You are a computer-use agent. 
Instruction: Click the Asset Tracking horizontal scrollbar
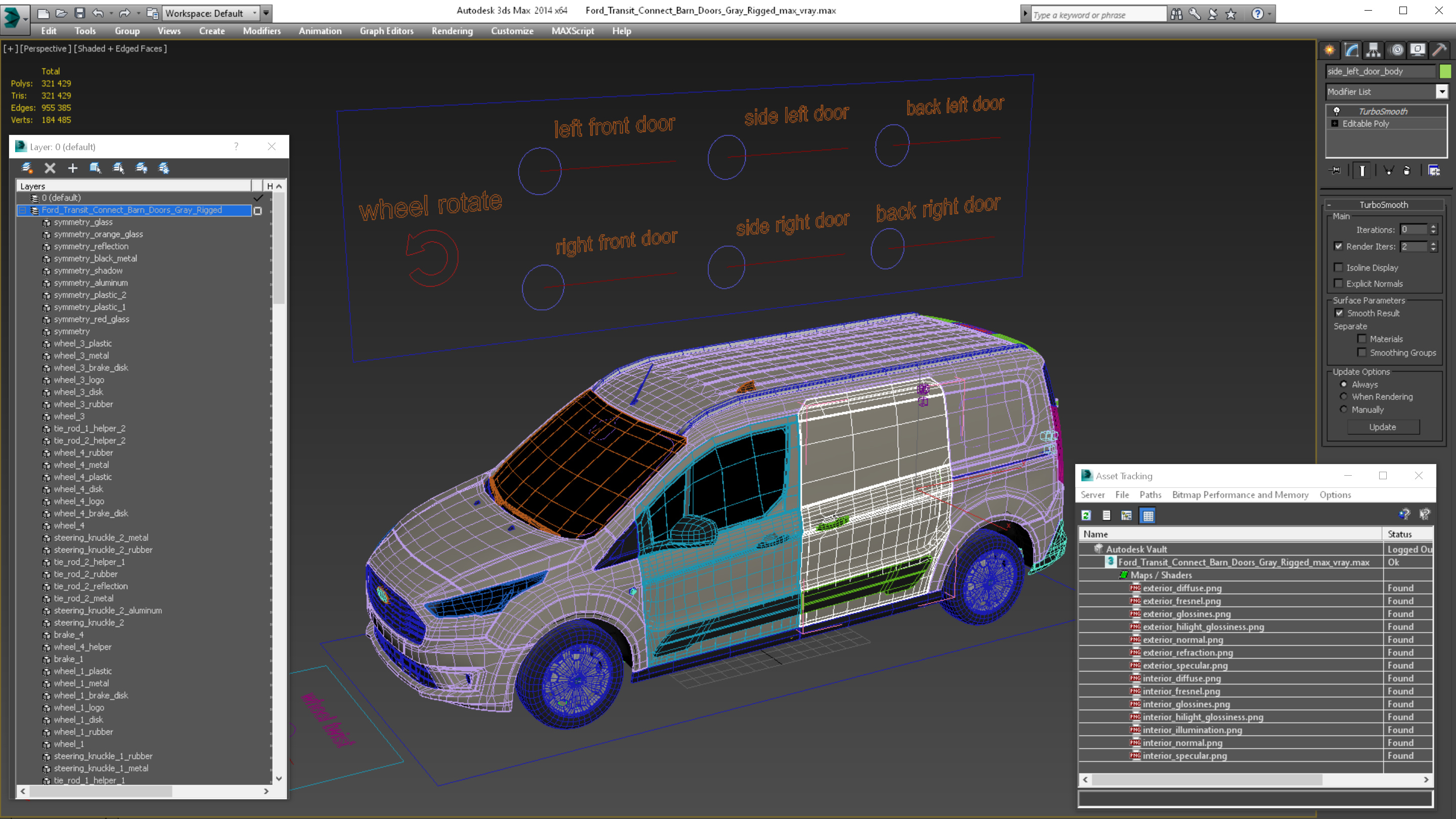click(1207, 780)
